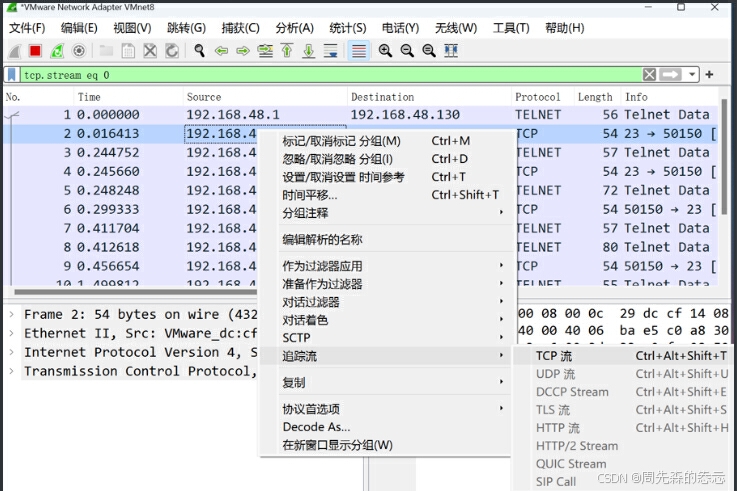Viewport: 737px width, 491px height.
Task: Open capture options gear icon
Action: pyautogui.click(x=79, y=51)
